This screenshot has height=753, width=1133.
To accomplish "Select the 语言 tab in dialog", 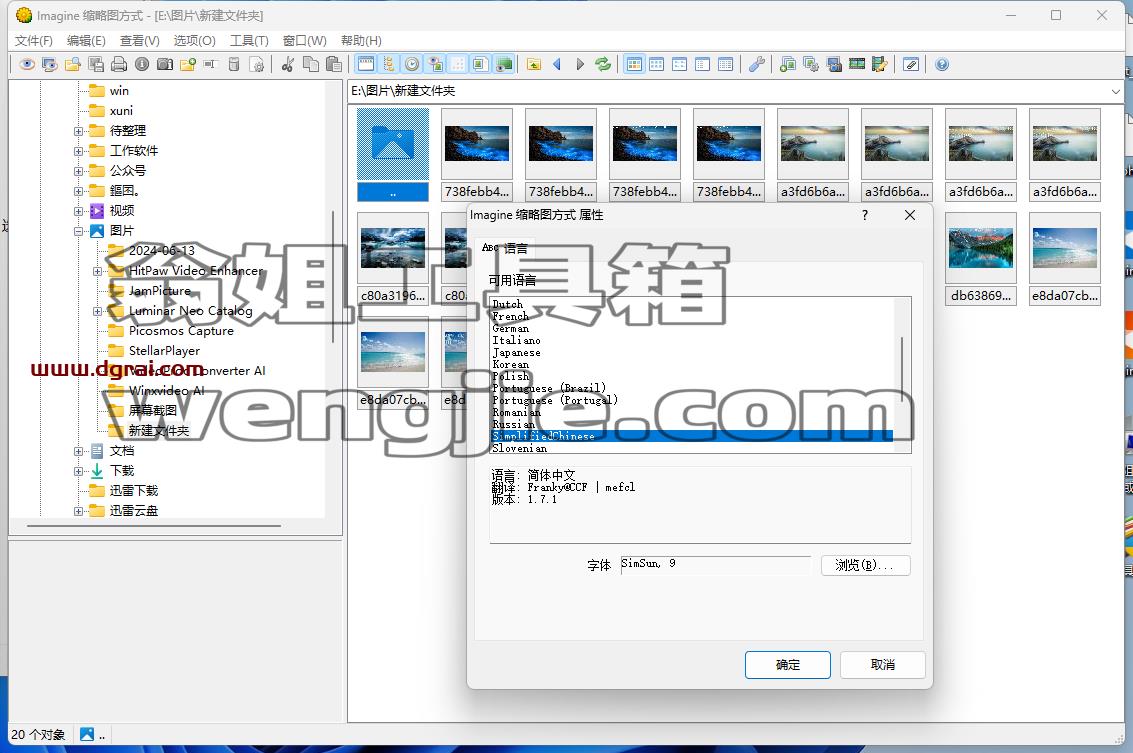I will (504, 248).
